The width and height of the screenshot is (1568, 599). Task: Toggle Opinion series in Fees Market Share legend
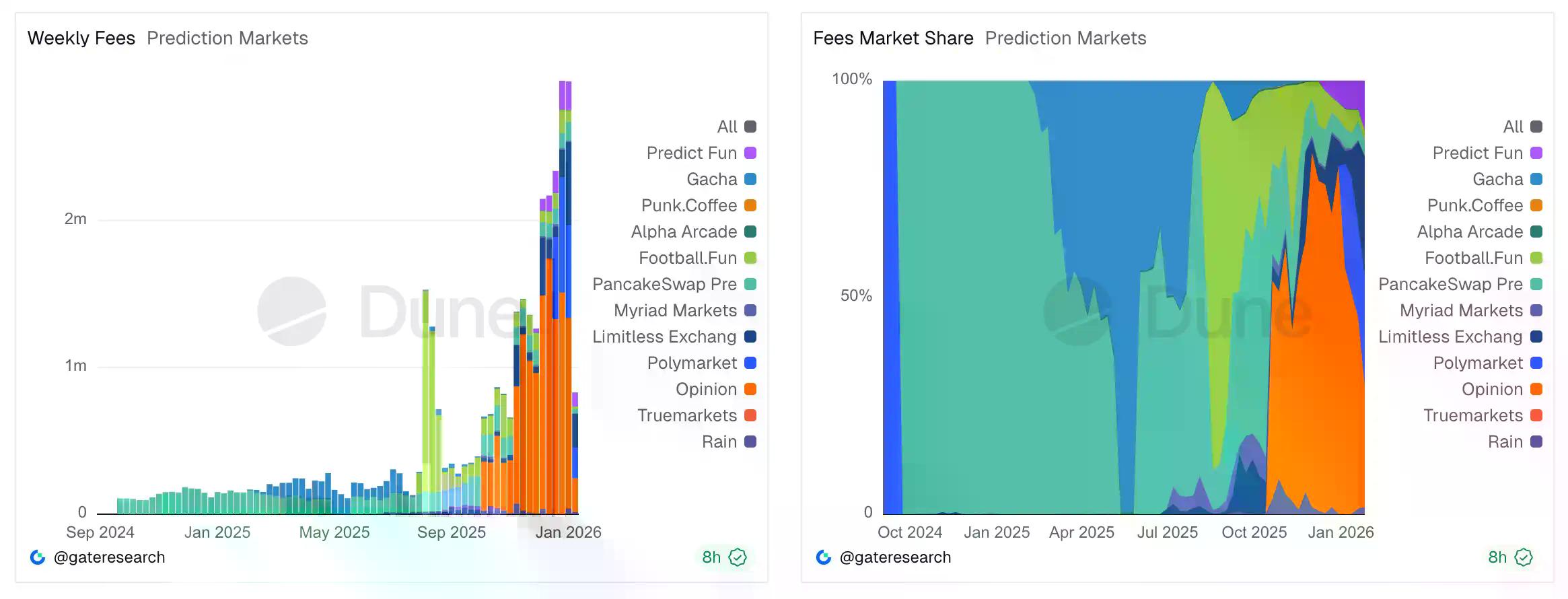1492,389
